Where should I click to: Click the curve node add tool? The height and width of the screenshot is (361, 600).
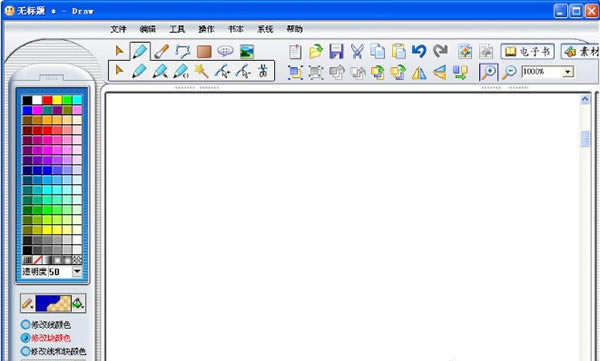coord(222,71)
